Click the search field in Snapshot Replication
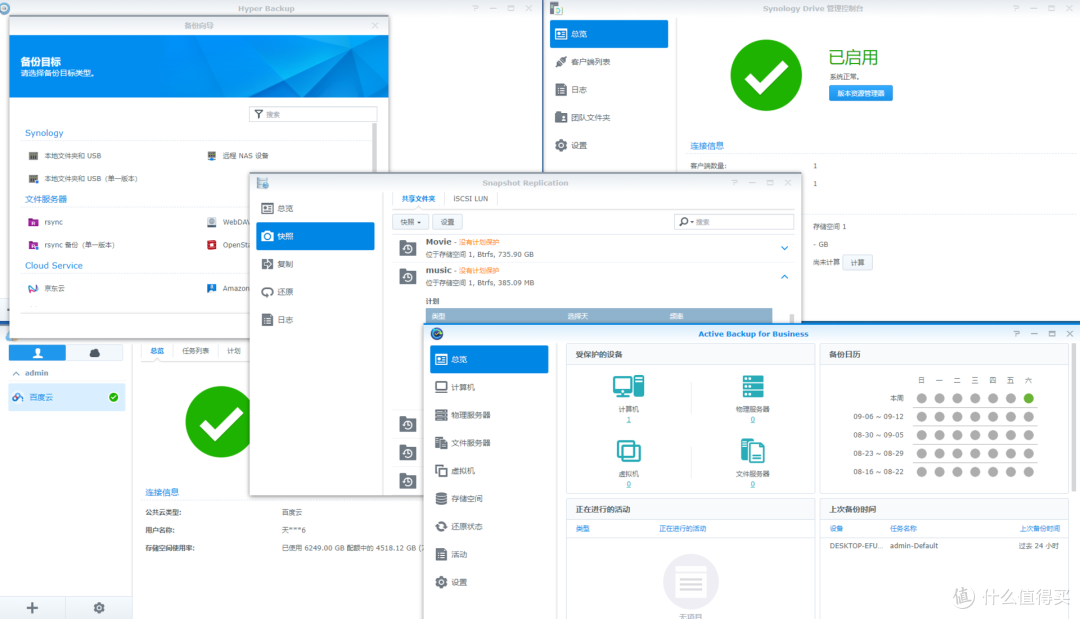1080x619 pixels. tap(735, 221)
